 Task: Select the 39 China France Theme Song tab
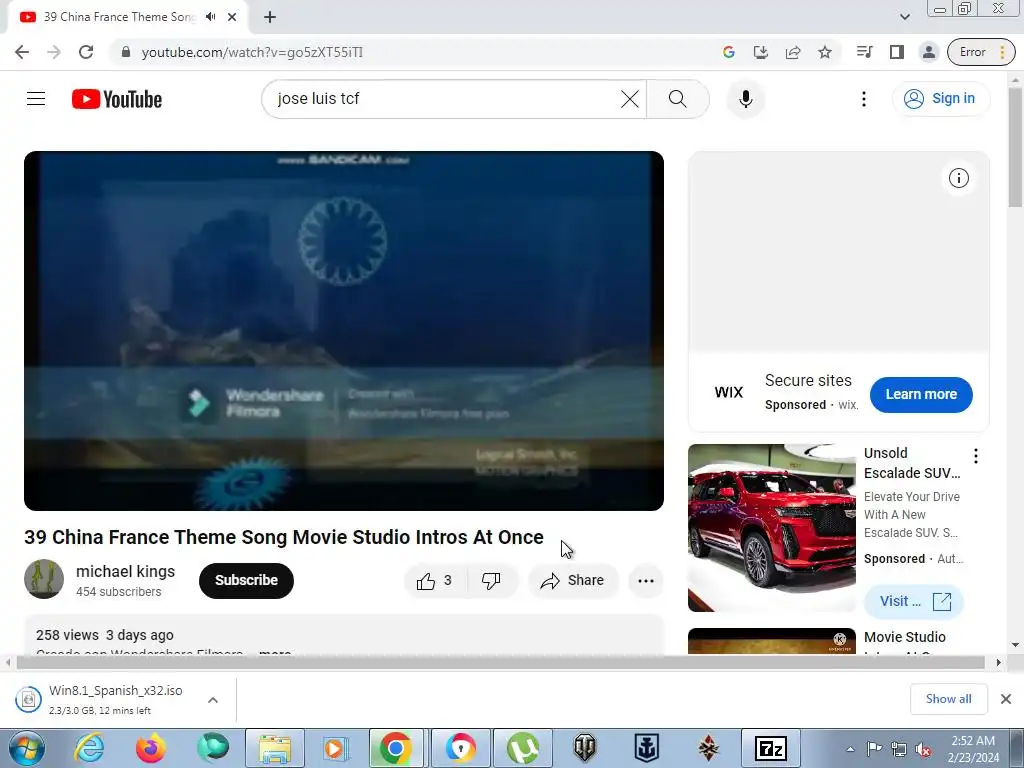[x=127, y=18]
